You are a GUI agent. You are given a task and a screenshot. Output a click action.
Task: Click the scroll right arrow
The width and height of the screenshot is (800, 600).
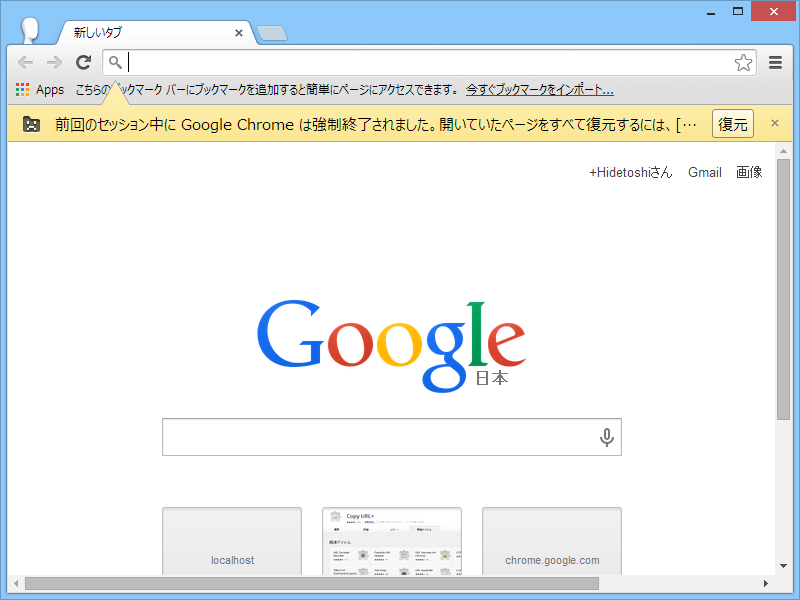point(765,583)
